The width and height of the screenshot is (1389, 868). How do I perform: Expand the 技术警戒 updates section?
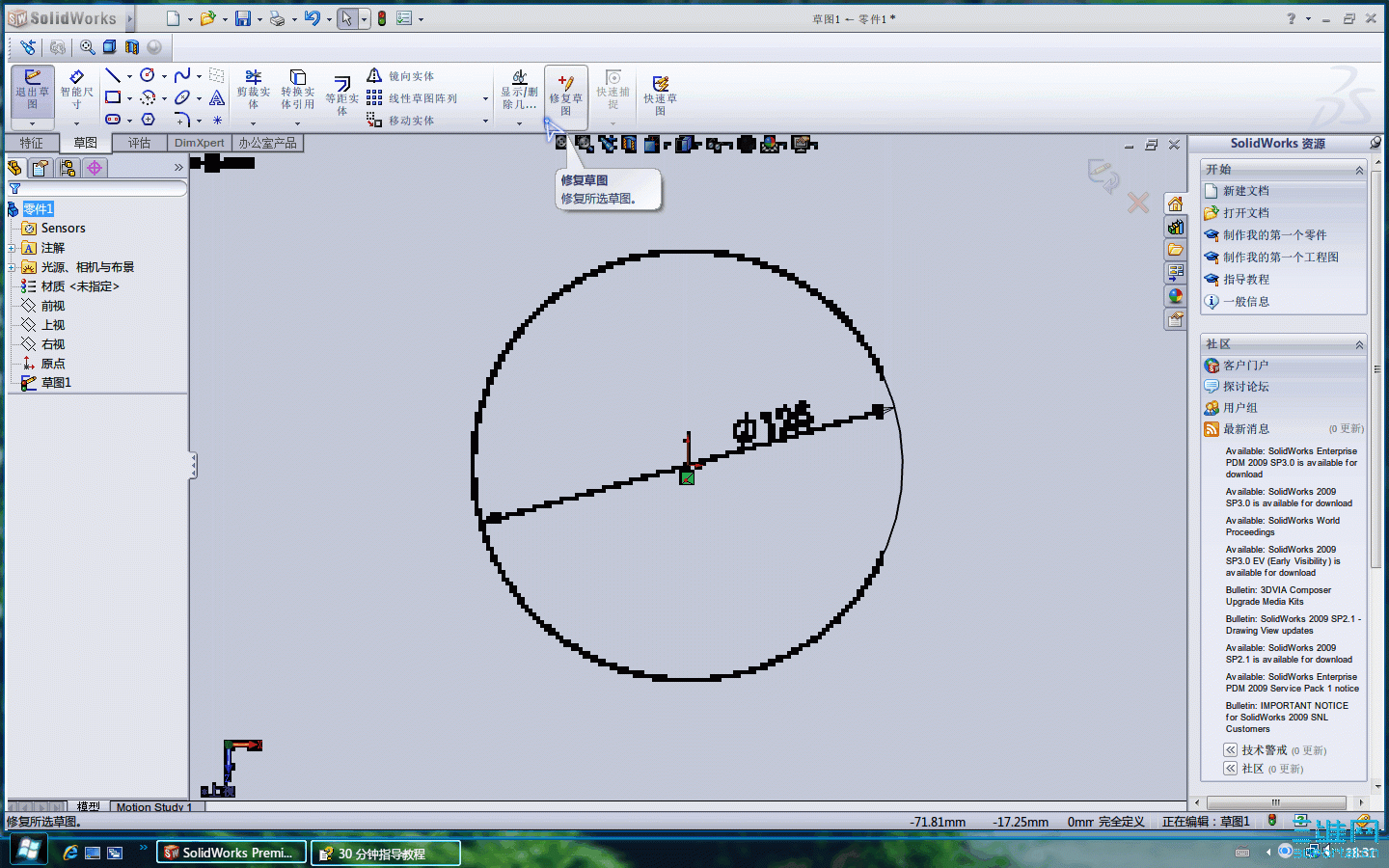[1231, 749]
